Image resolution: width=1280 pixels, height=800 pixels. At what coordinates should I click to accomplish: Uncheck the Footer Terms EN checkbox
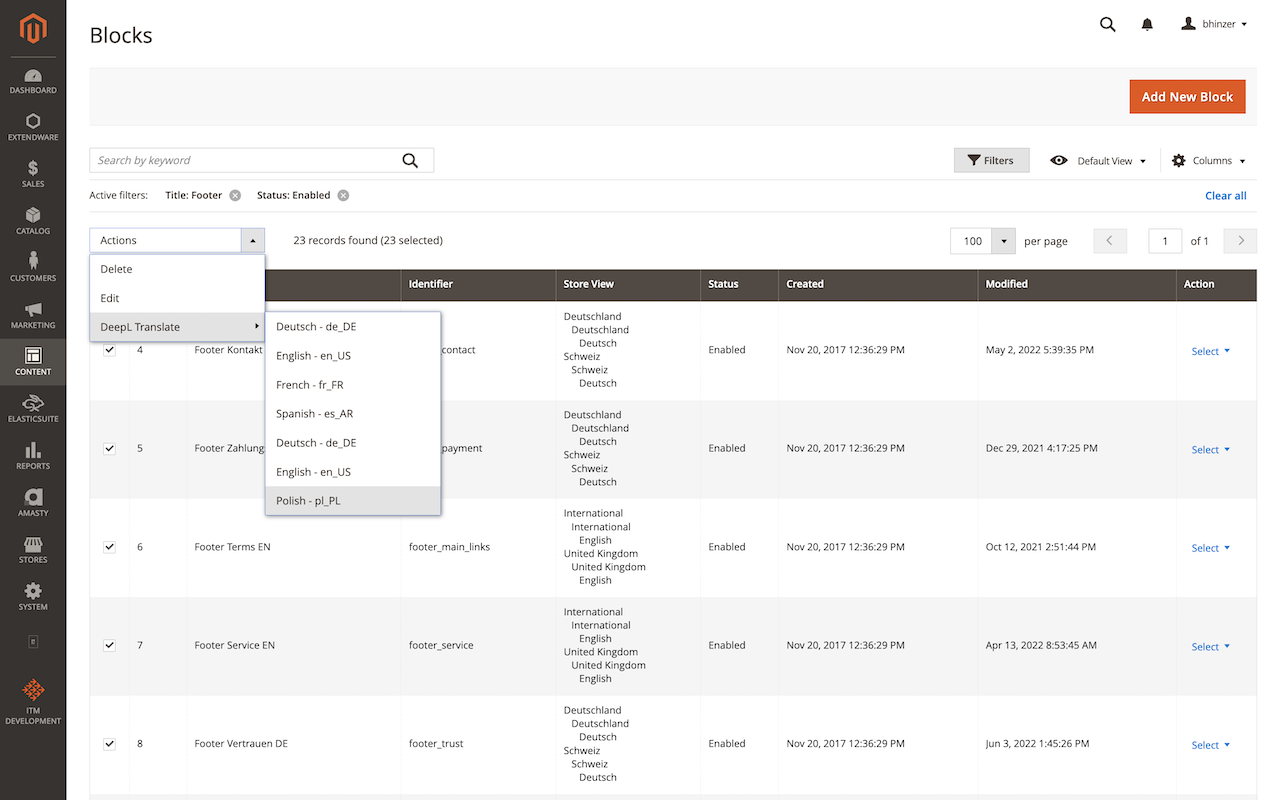[109, 547]
